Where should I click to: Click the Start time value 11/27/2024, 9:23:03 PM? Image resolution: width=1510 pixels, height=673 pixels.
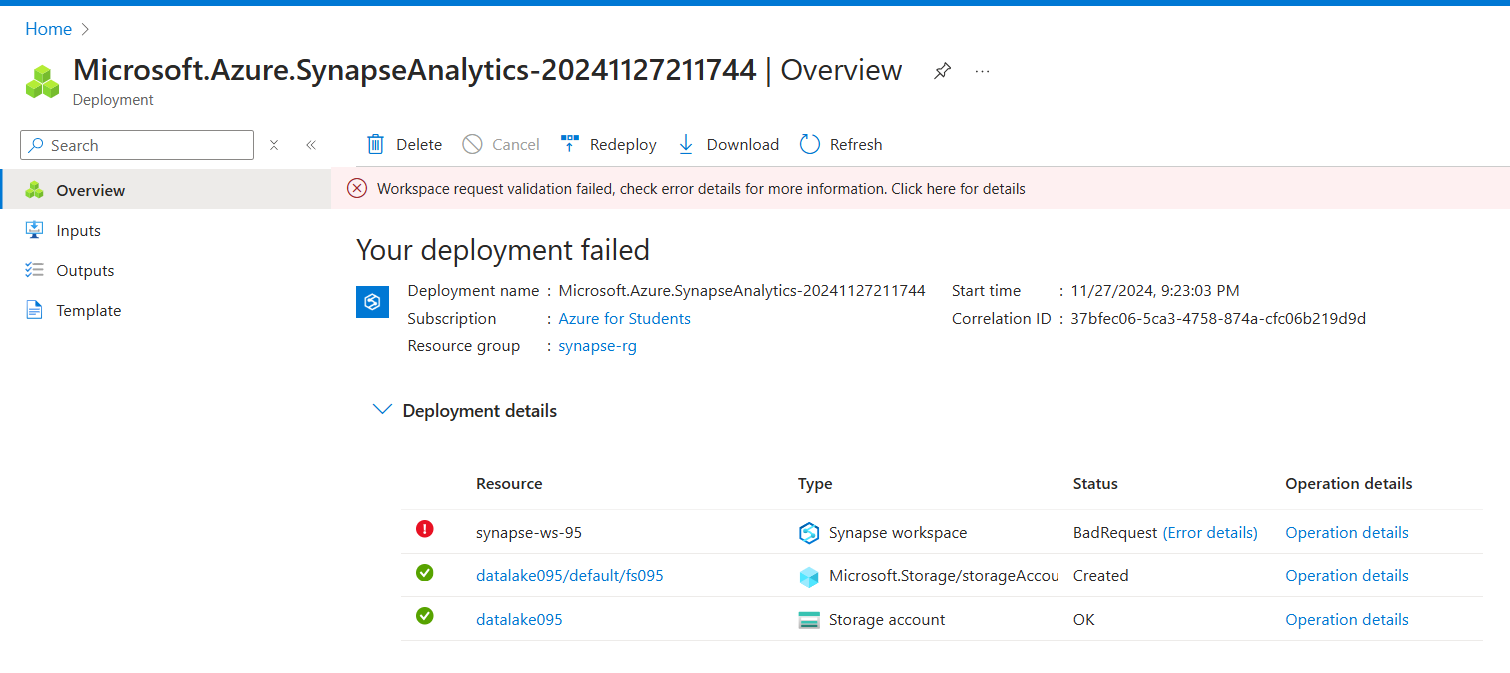[1155, 290]
